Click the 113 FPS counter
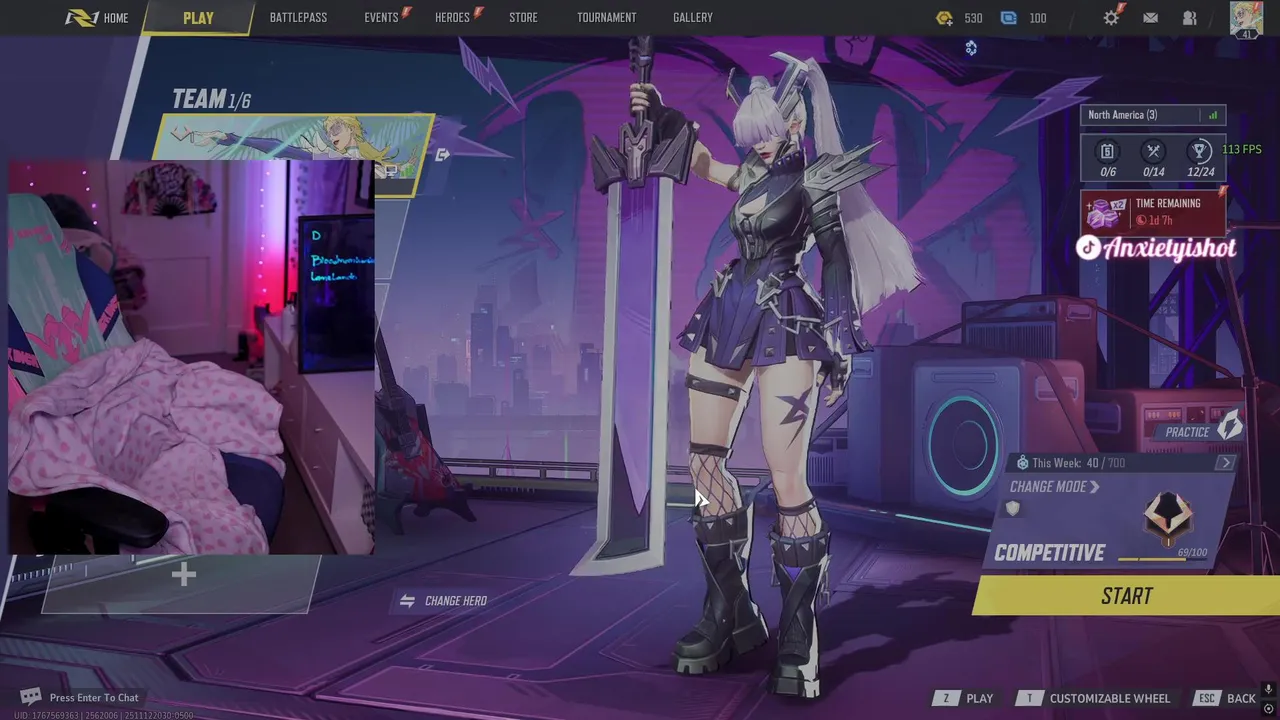The height and width of the screenshot is (720, 1280). coord(1242,150)
